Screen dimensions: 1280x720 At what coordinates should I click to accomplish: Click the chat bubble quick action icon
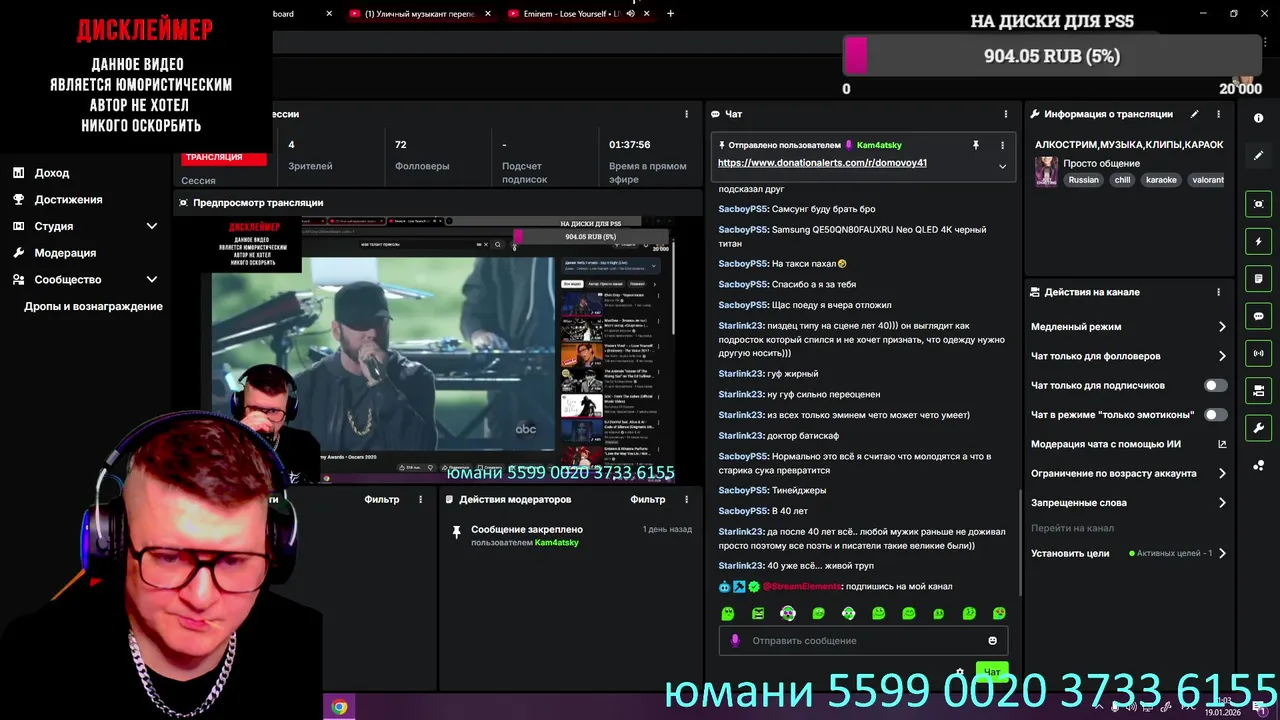tap(1258, 316)
